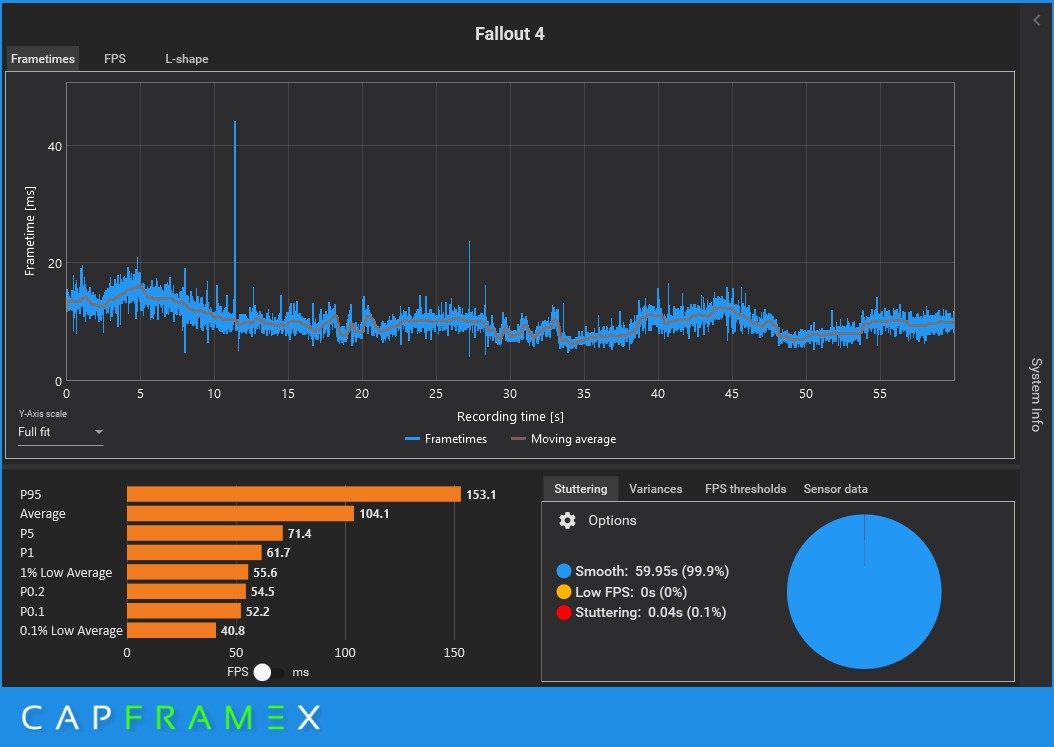Click the Moving average legend marker
The image size is (1054, 747).
[518, 439]
